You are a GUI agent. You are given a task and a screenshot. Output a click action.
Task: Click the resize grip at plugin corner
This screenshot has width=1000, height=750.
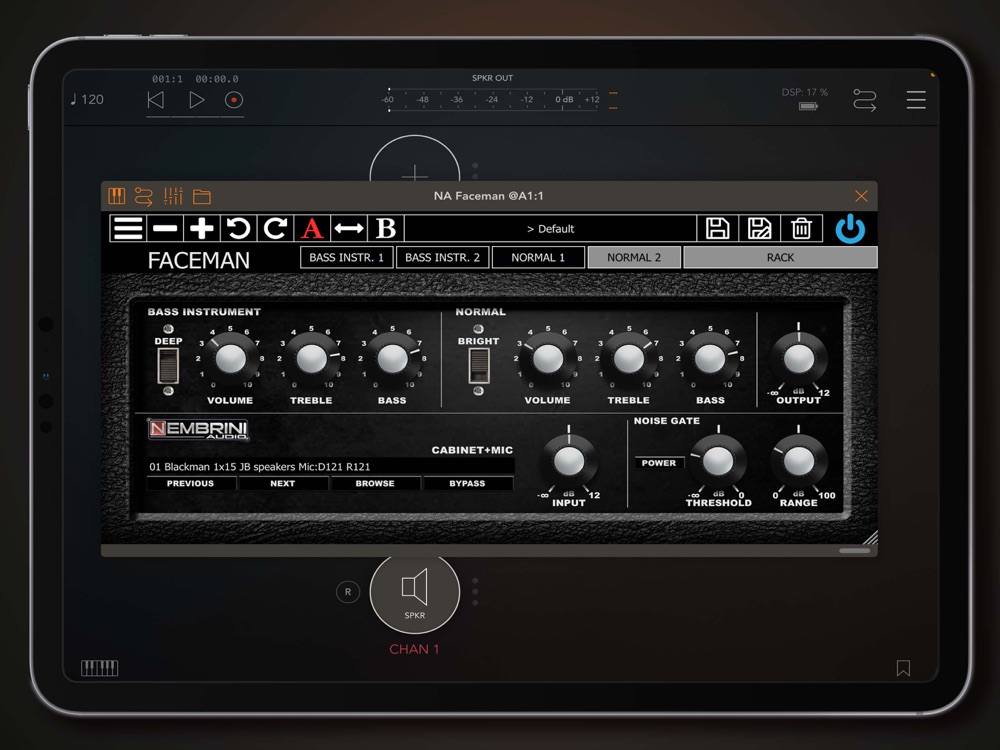click(871, 537)
